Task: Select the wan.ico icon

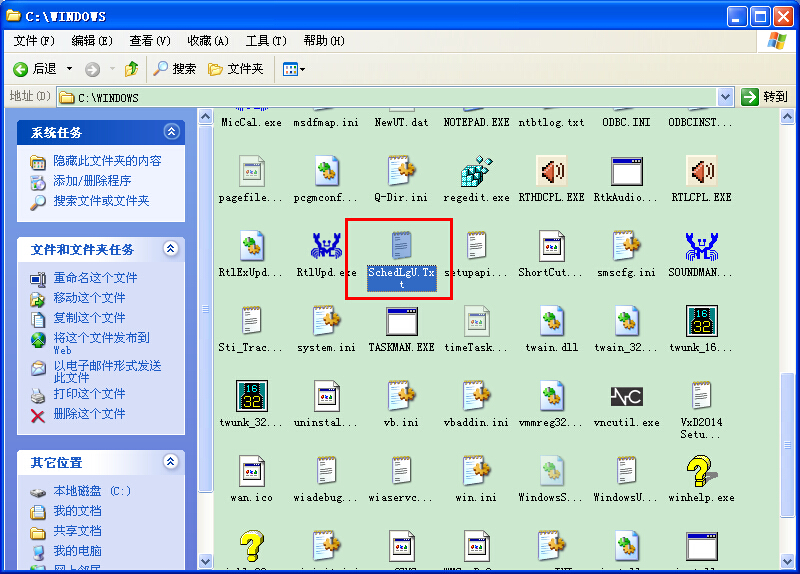Action: (252, 471)
